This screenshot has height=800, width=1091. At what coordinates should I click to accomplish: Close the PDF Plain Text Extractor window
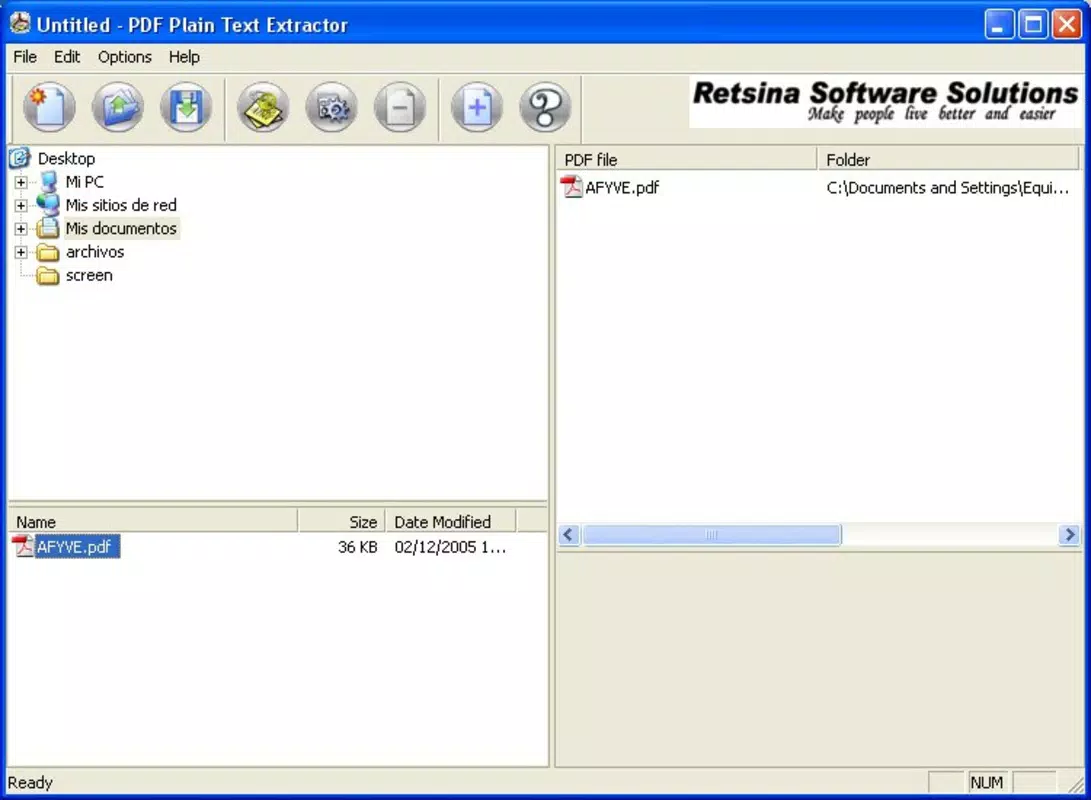pyautogui.click(x=1067, y=25)
